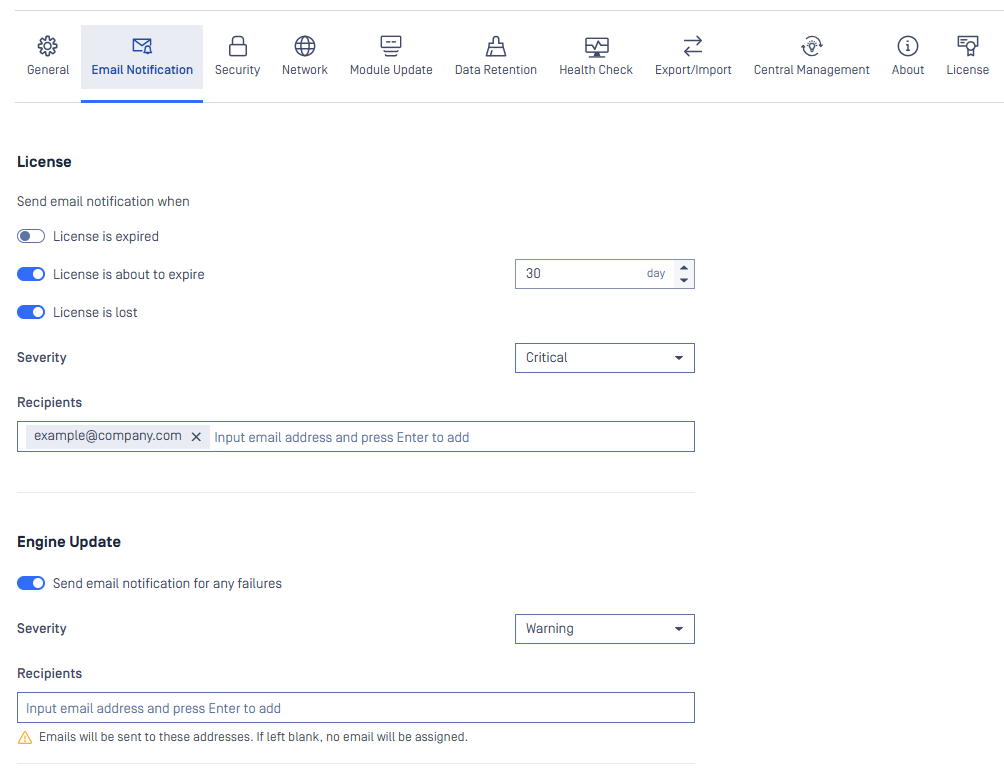Screen dimensions: 1004x770
Task: Open the Security padlock icon
Action: [238, 46]
